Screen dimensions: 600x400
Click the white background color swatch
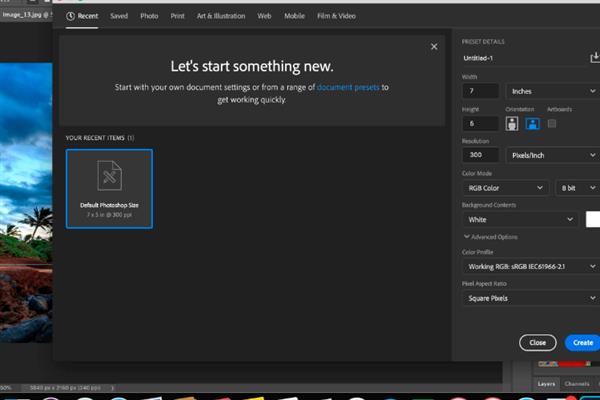click(x=592, y=219)
